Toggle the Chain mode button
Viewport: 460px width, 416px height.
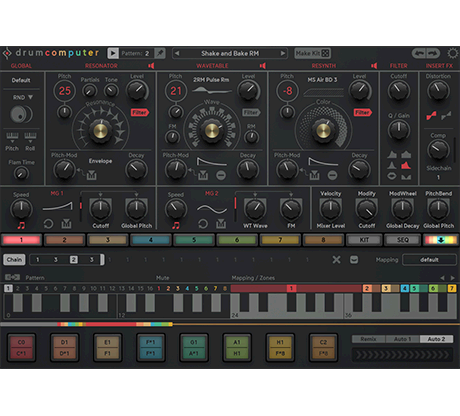[x=14, y=260]
